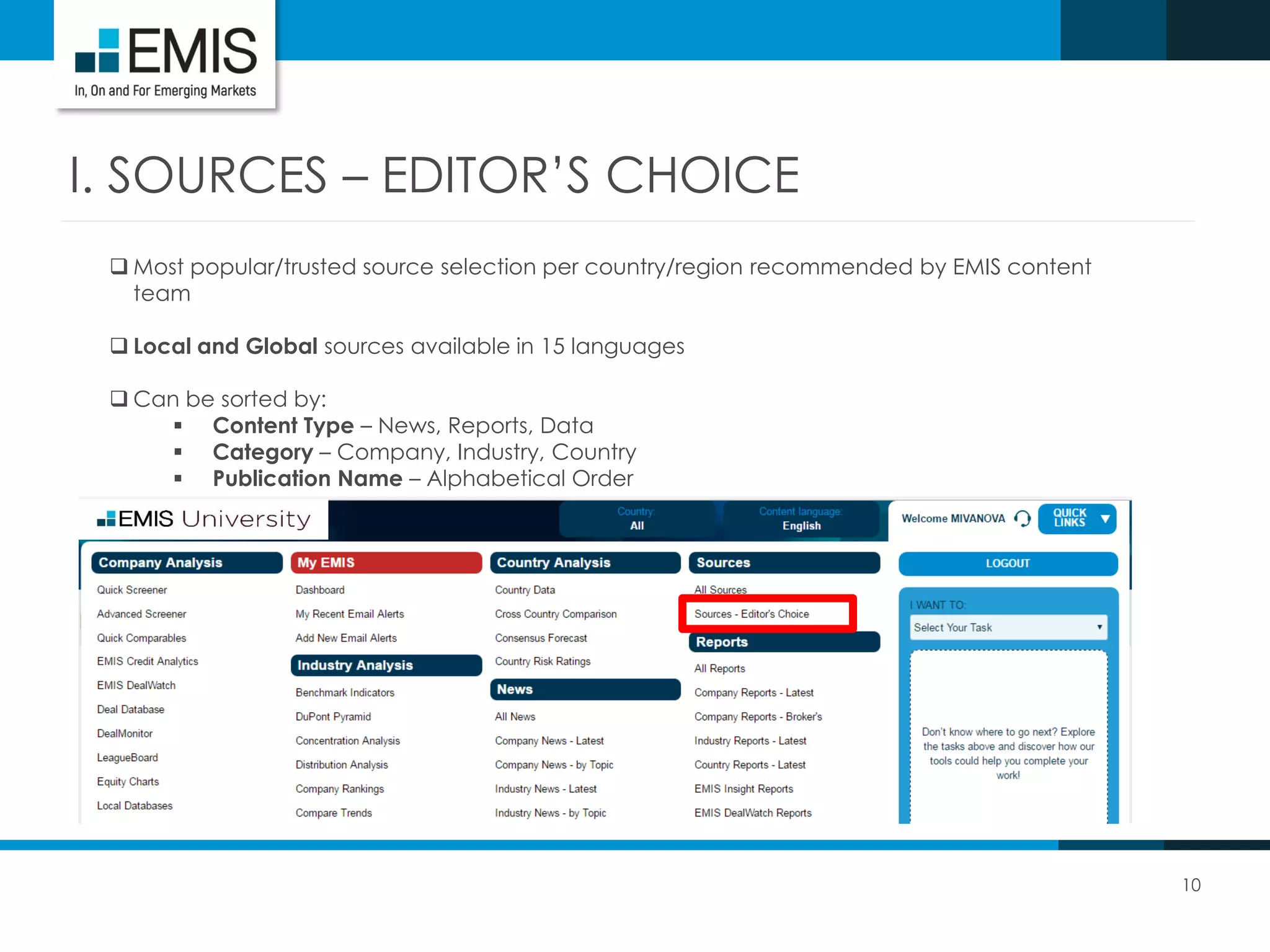Open EMIS DealWatch Reports
The width and height of the screenshot is (1270, 952).
[753, 813]
